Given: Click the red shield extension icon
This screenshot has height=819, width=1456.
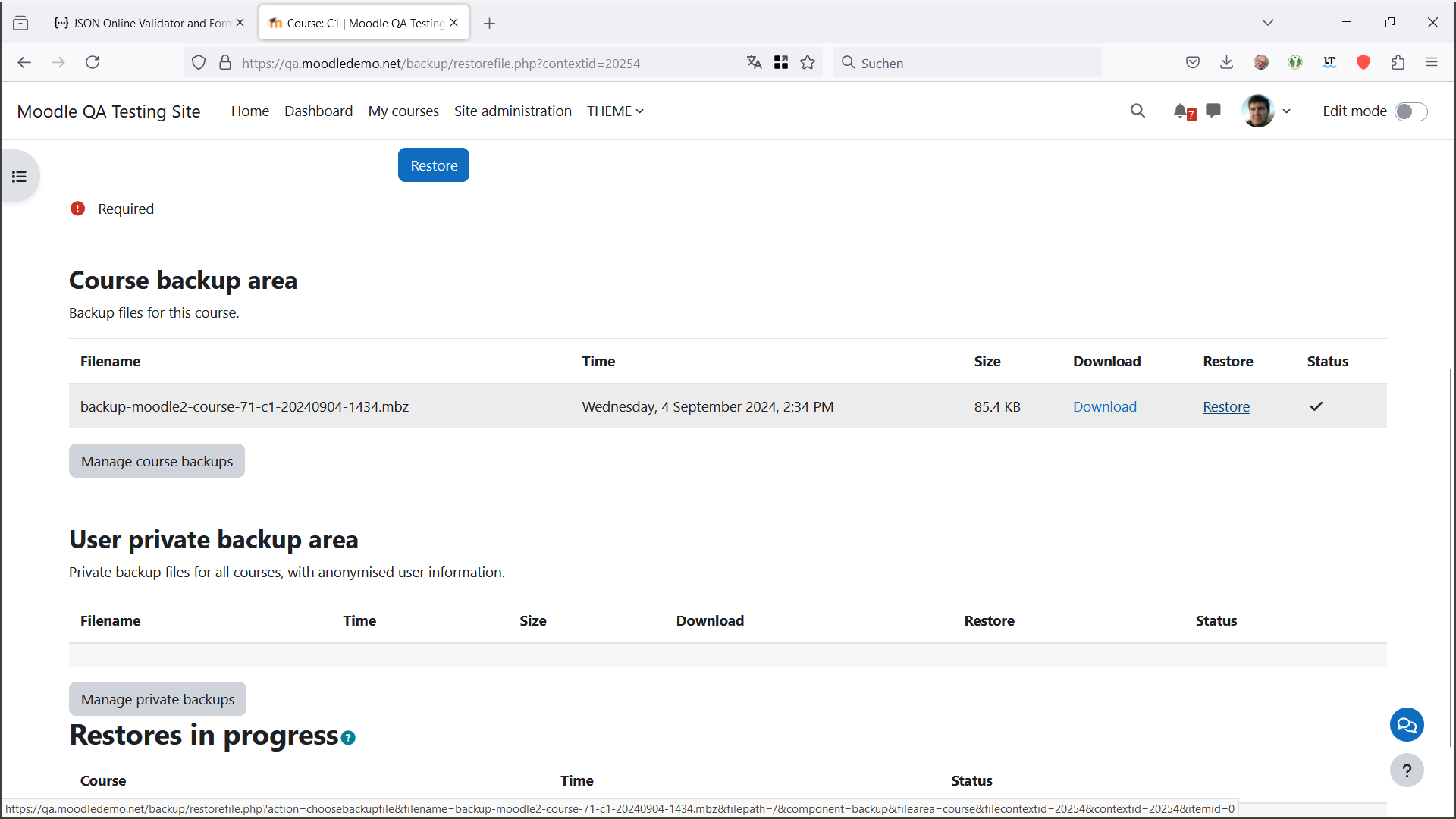Looking at the screenshot, I should (1363, 63).
